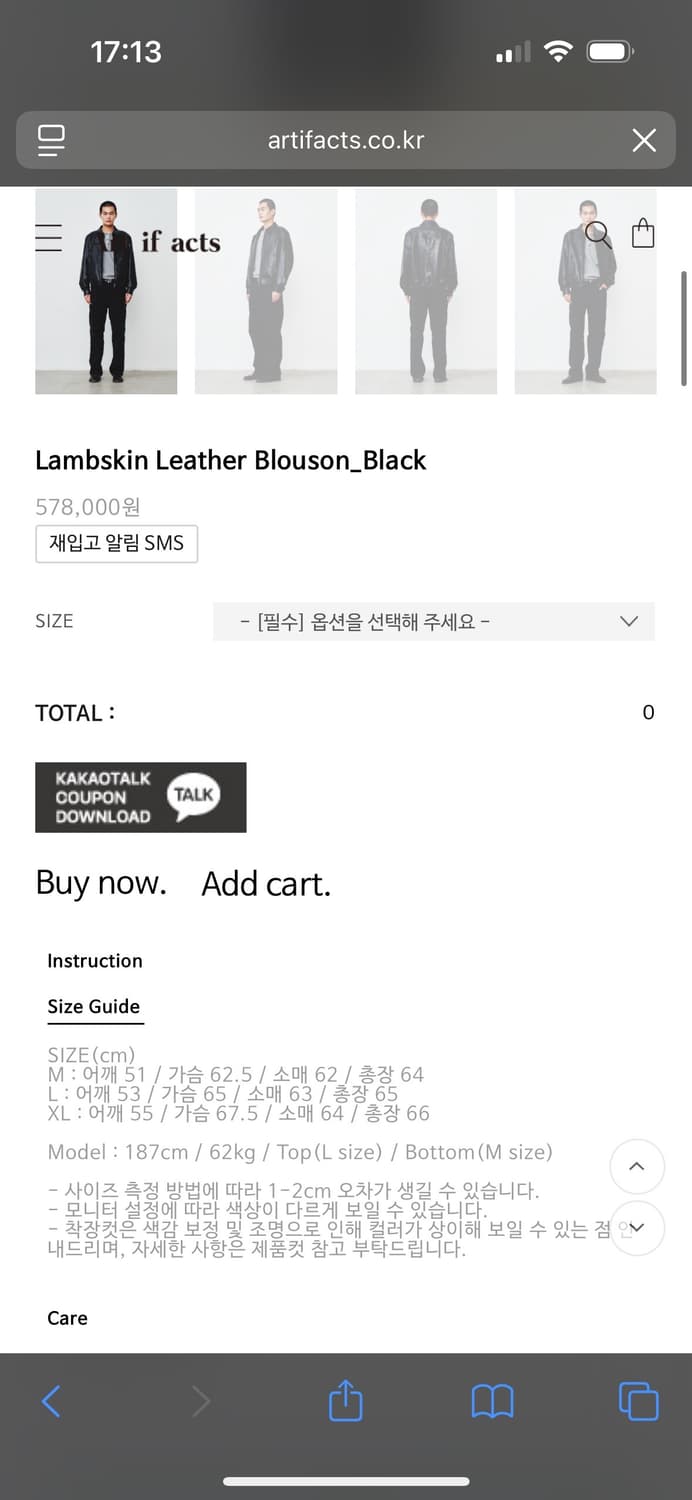Tap the upward scroll chevron
692x1500 pixels.
pyautogui.click(x=637, y=1166)
